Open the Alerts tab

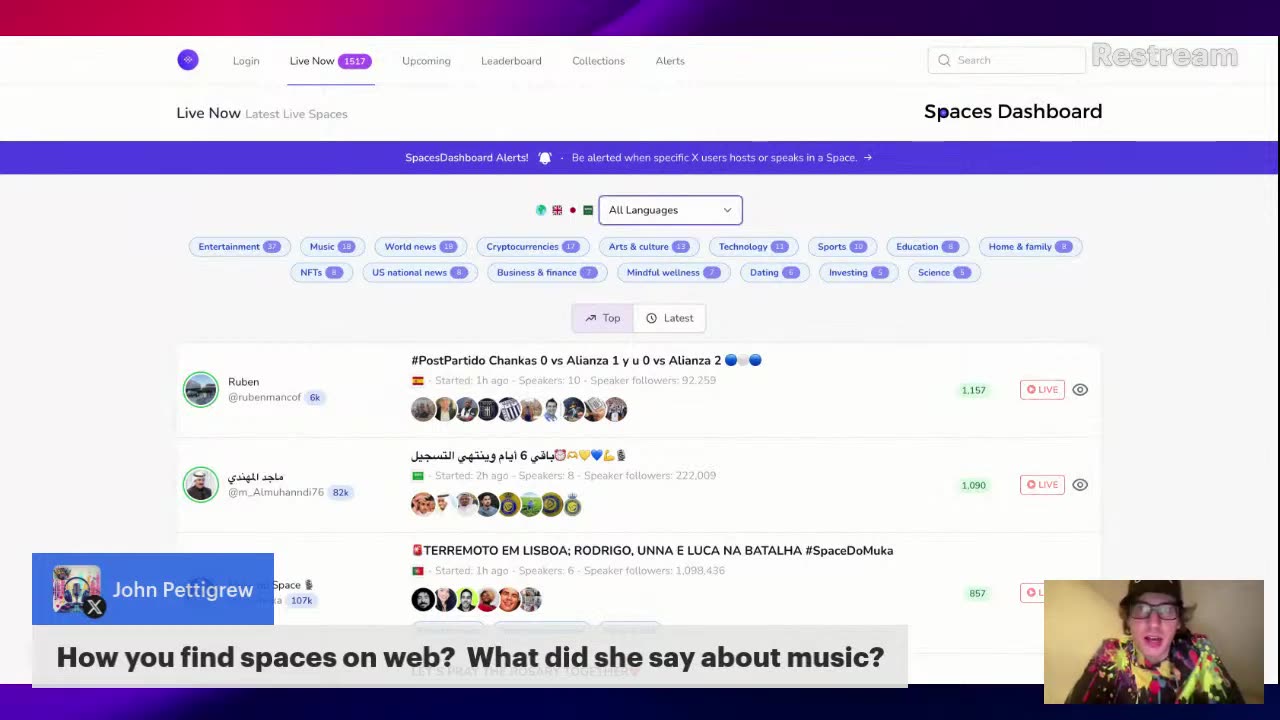(670, 61)
